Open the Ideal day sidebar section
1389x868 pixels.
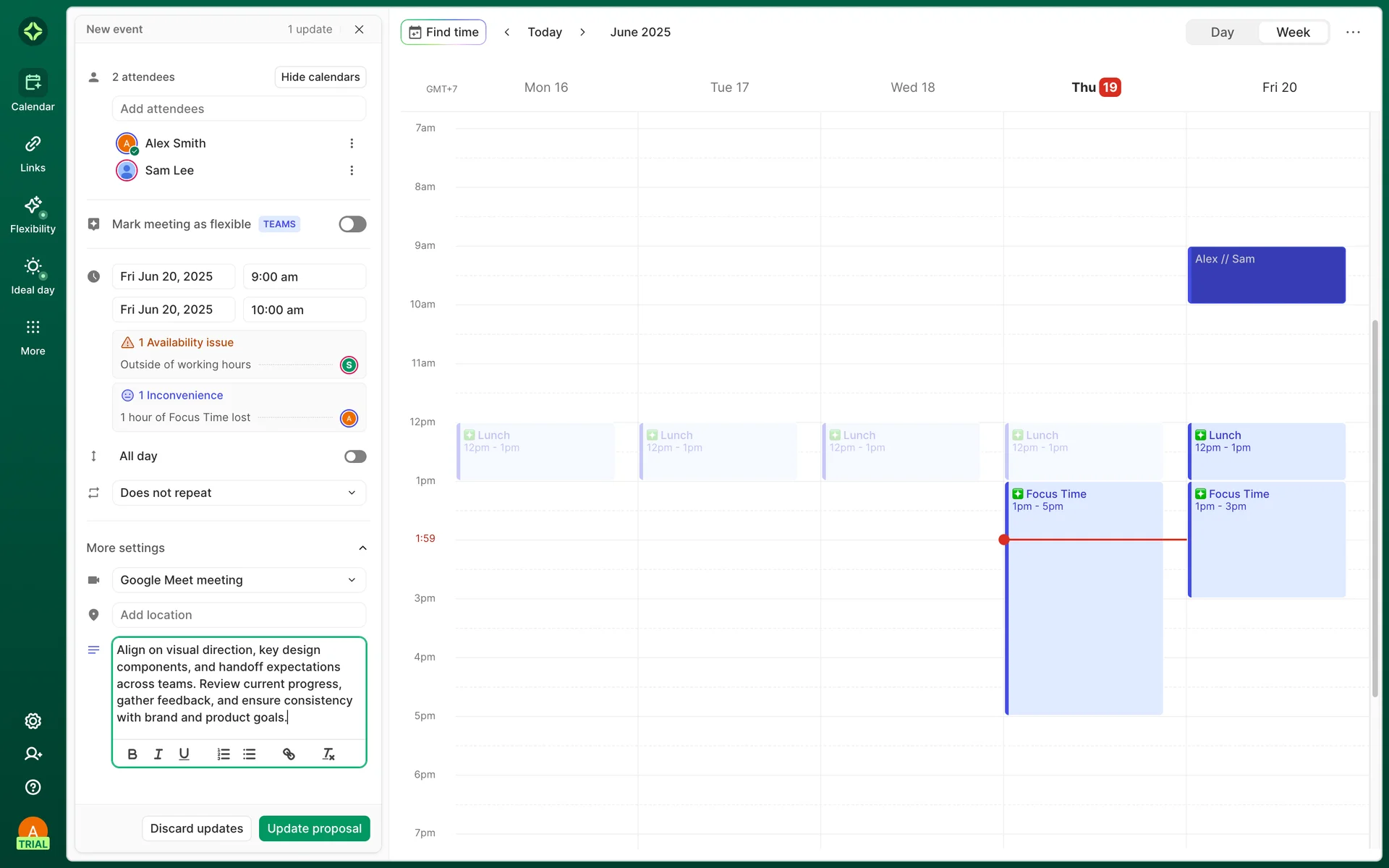click(33, 276)
